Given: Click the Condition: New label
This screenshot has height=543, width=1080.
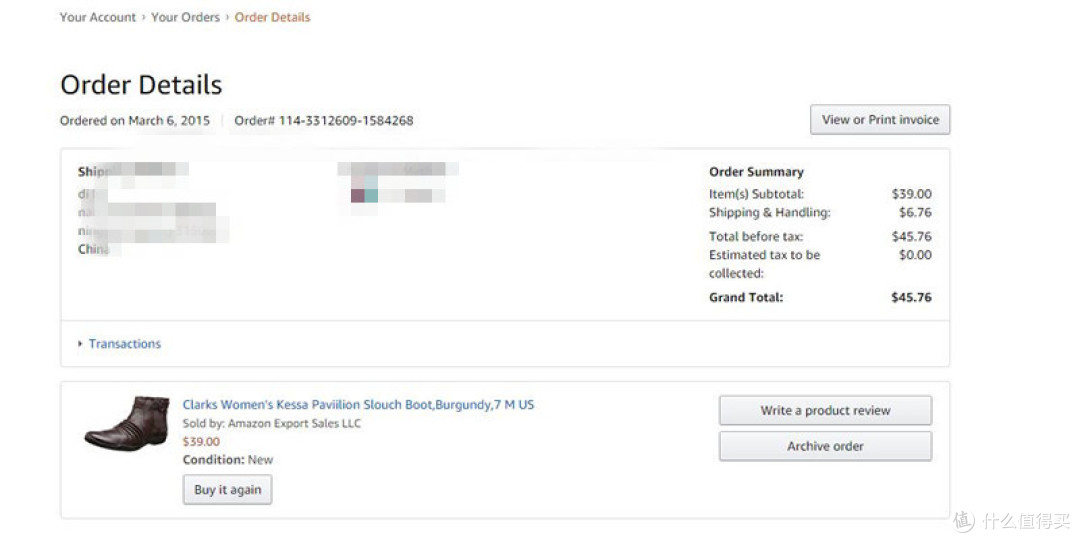Looking at the screenshot, I should click(228, 460).
